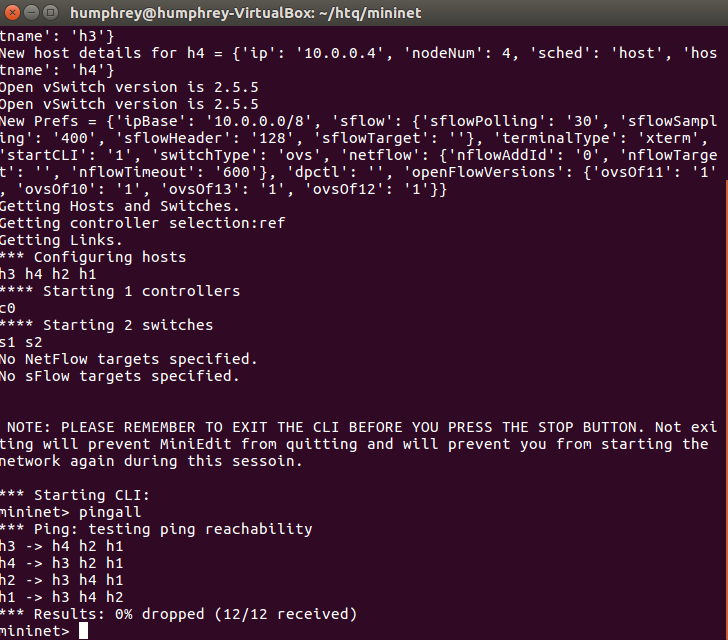Click the humphrey@humphrey-VirtualBox title bar text
The height and width of the screenshot is (640, 728).
(246, 13)
